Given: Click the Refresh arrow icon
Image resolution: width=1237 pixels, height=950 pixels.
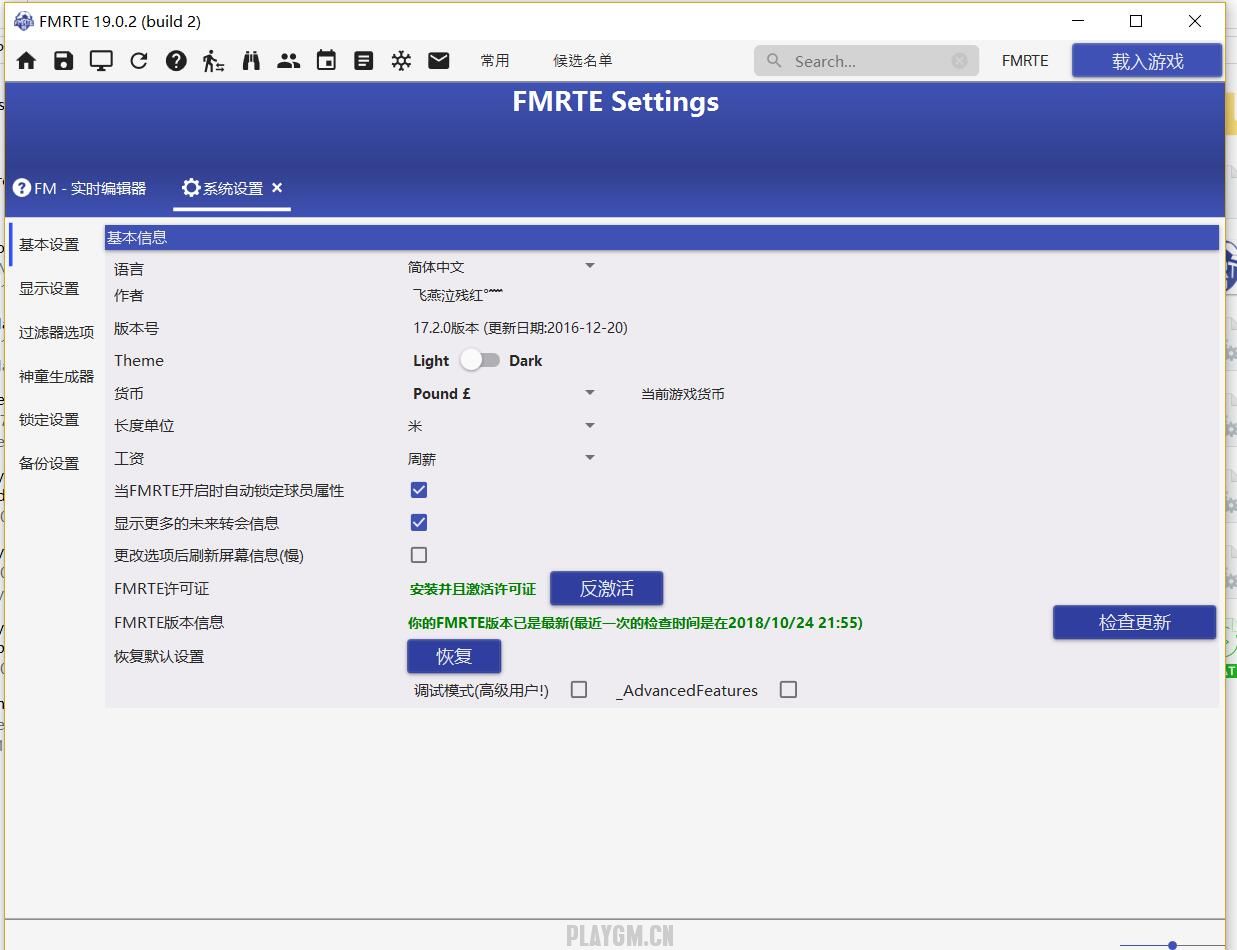Looking at the screenshot, I should point(139,61).
